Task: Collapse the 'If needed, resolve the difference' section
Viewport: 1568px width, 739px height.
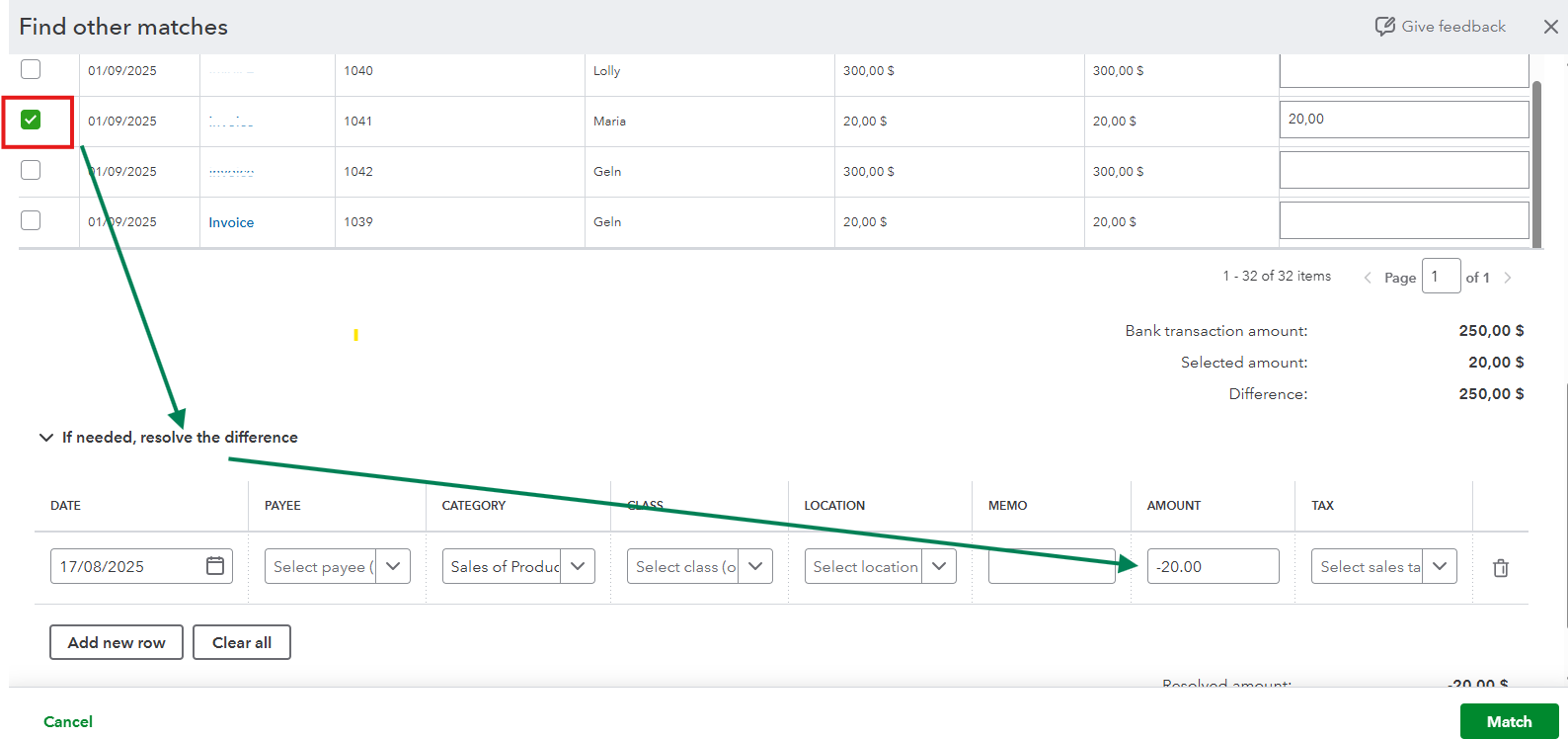Action: 46,437
